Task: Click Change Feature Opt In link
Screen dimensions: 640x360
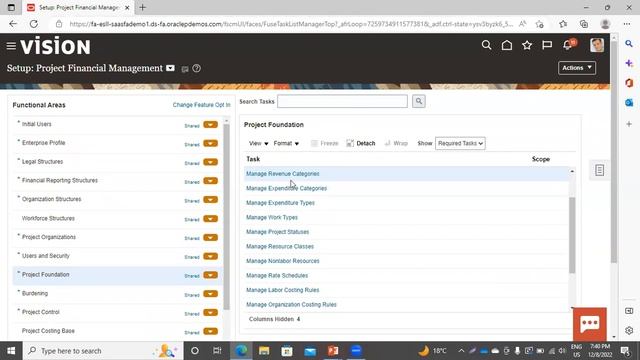Action: click(201, 105)
